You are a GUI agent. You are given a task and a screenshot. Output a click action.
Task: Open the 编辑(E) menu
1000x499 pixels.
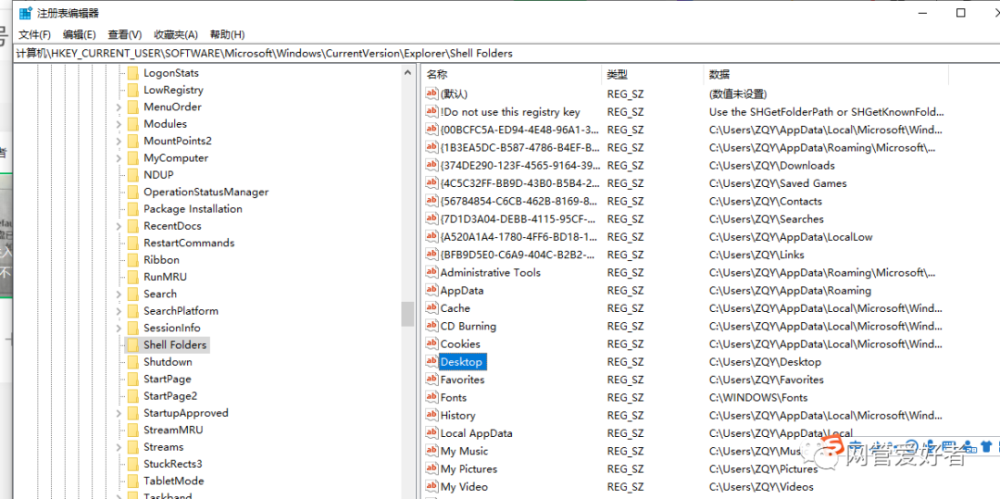79,34
